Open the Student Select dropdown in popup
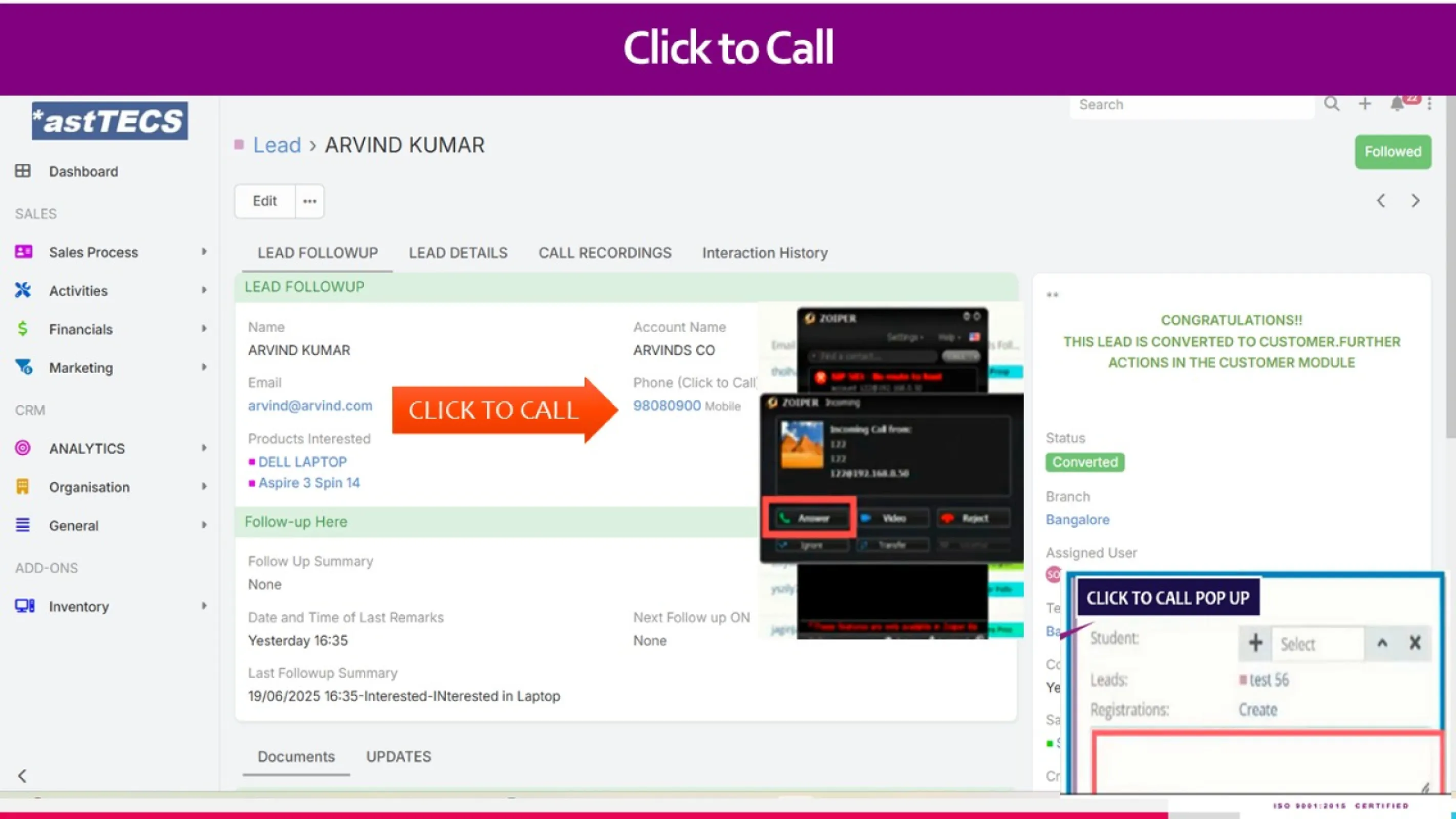 point(1319,643)
